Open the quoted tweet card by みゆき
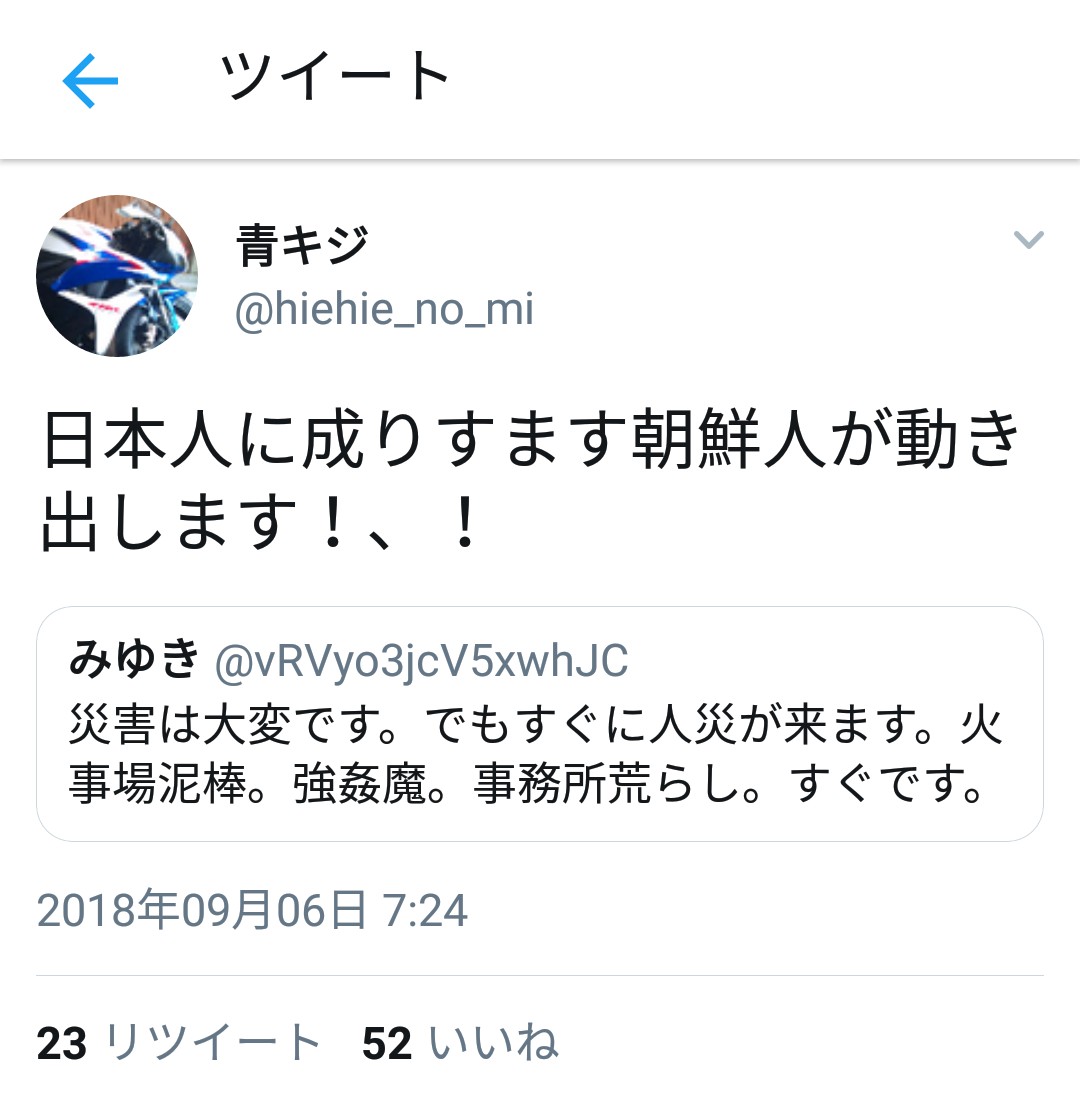Screen dimensions: 1080x1105 [540, 724]
